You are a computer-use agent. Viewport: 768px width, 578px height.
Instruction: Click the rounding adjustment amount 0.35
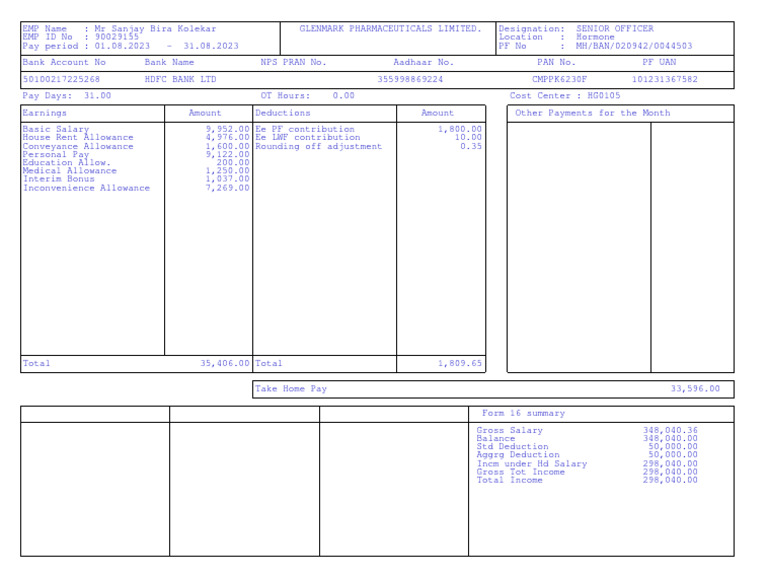pyautogui.click(x=471, y=146)
